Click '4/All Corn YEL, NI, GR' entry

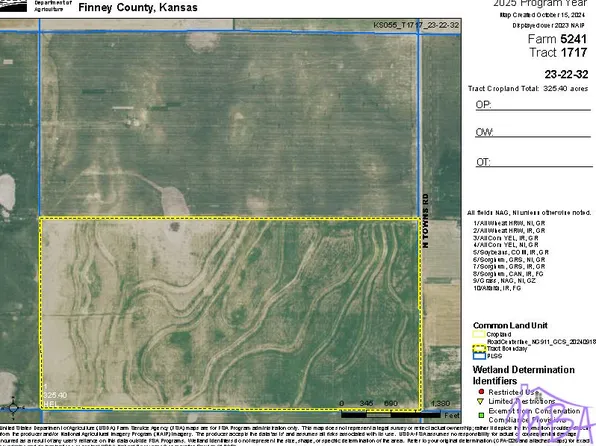(506, 245)
